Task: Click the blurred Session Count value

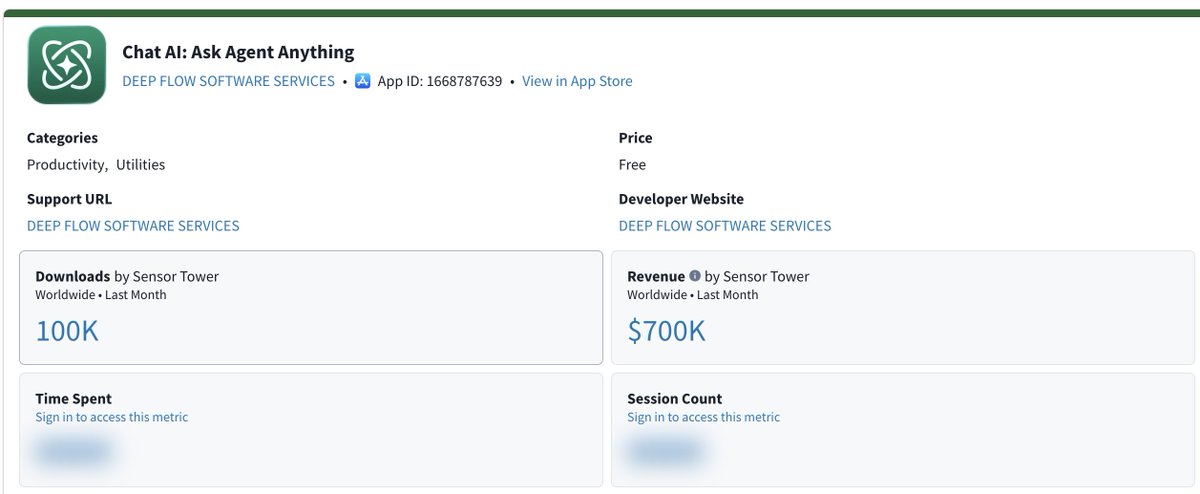Action: pyautogui.click(x=665, y=452)
